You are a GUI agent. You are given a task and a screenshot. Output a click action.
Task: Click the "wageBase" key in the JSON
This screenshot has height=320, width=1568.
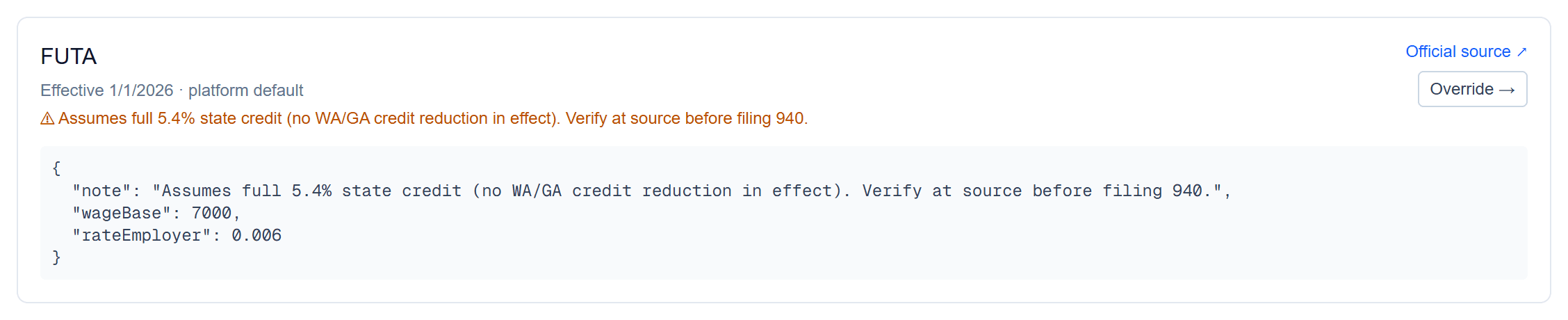click(x=122, y=214)
